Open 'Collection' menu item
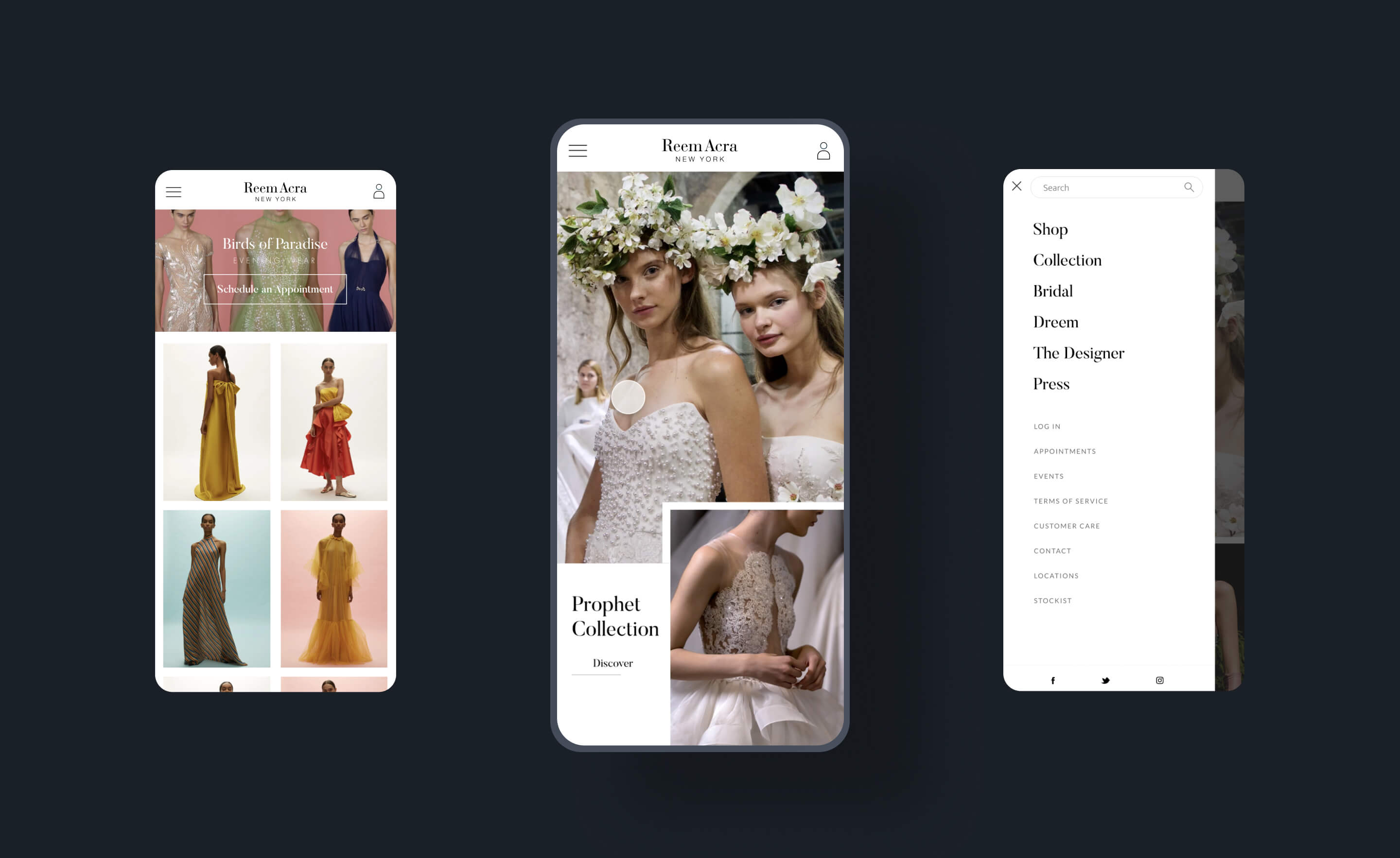This screenshot has width=1400, height=858. [1067, 260]
